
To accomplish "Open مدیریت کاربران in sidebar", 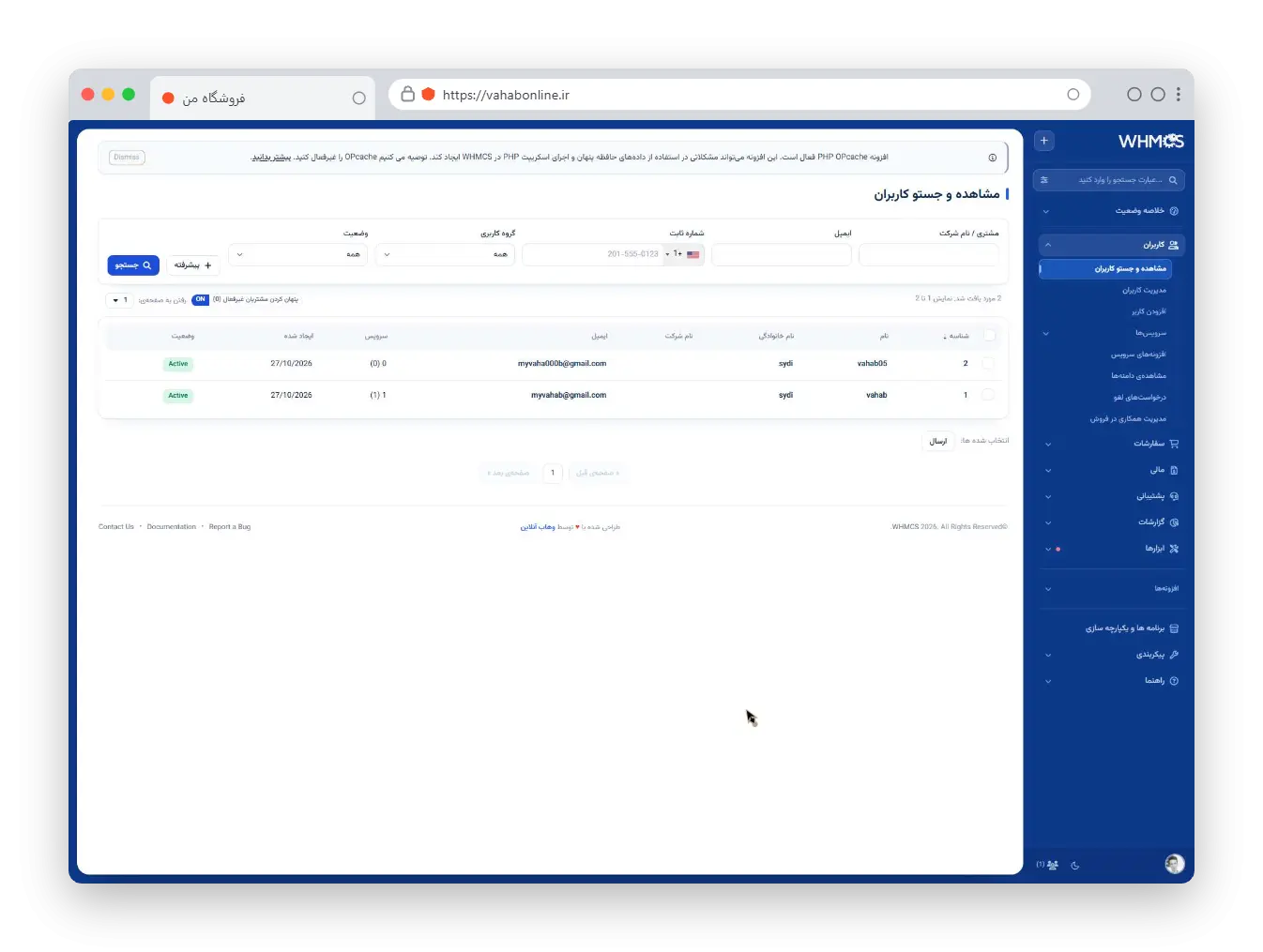I will pyautogui.click(x=1144, y=291).
